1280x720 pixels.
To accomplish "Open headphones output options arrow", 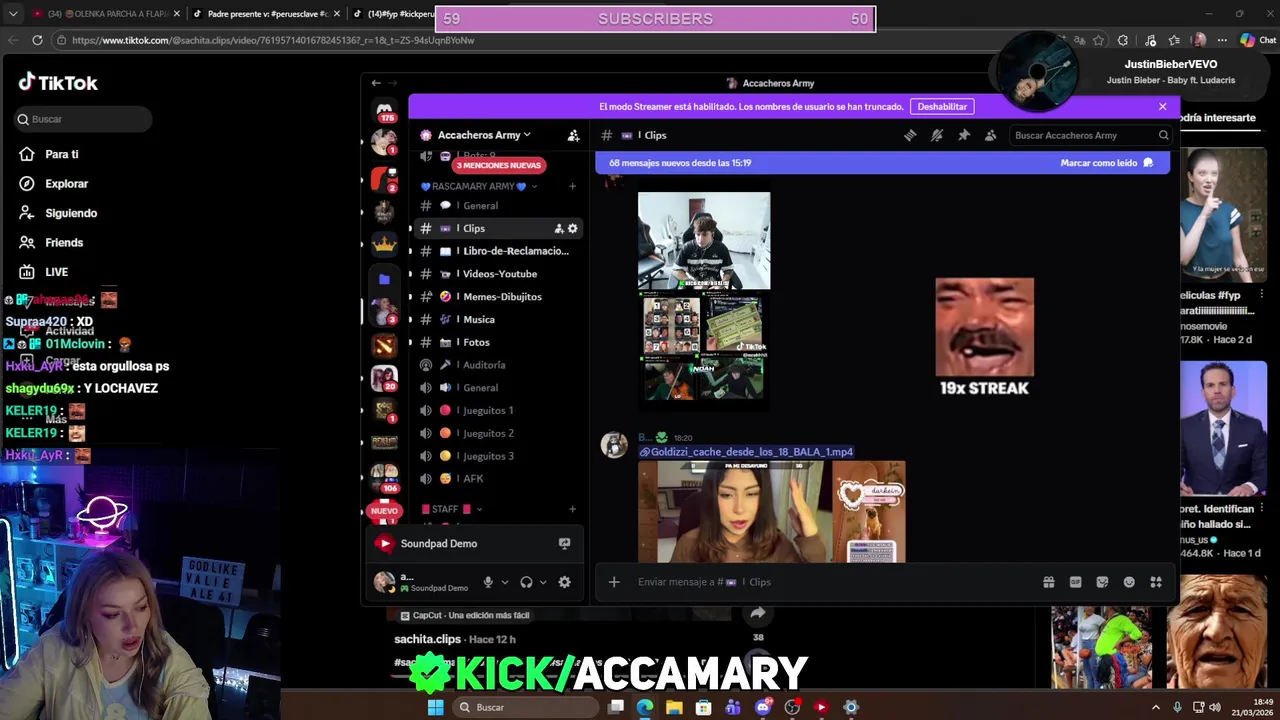I will coord(543,582).
